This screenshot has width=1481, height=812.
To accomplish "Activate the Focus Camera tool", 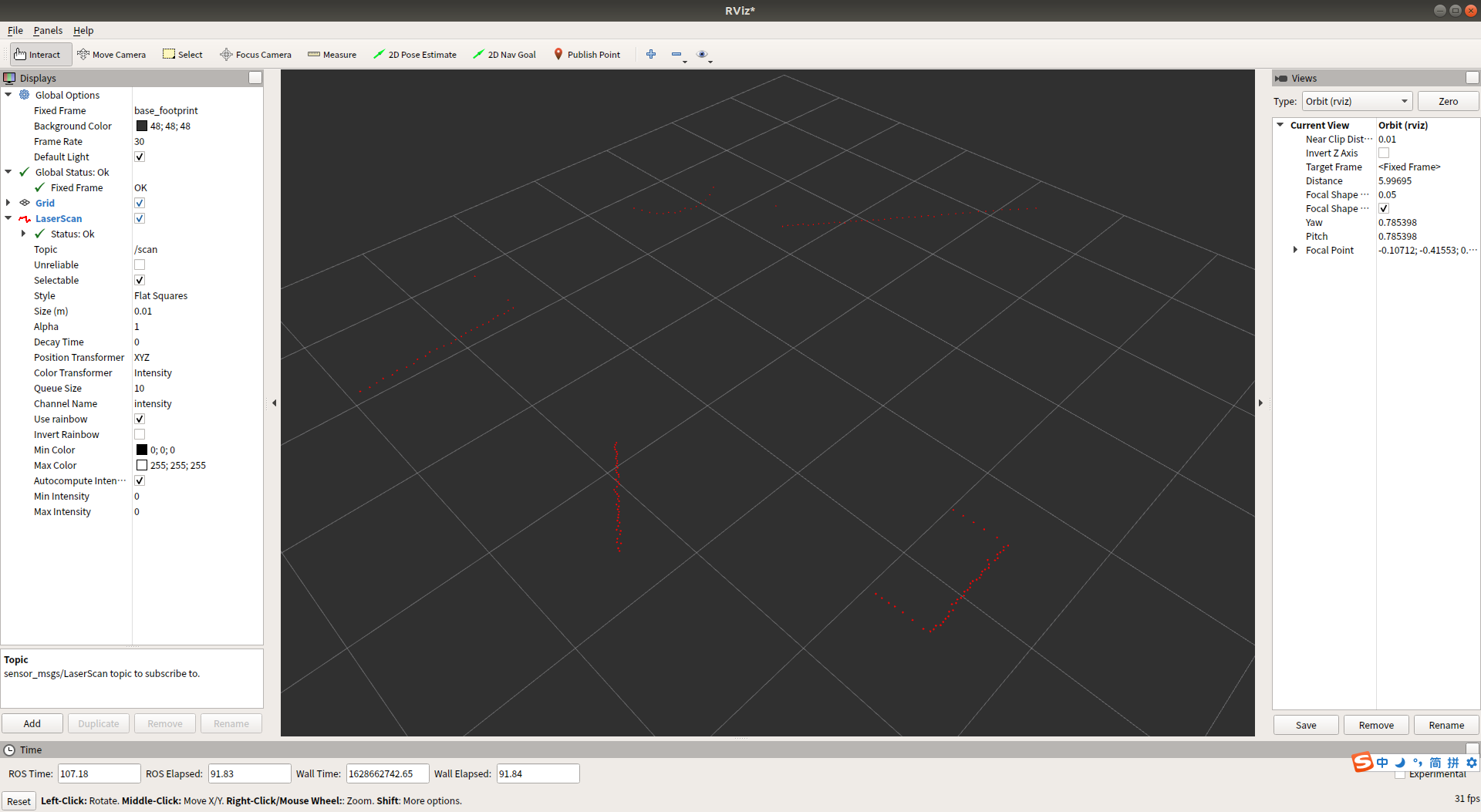I will pos(255,55).
